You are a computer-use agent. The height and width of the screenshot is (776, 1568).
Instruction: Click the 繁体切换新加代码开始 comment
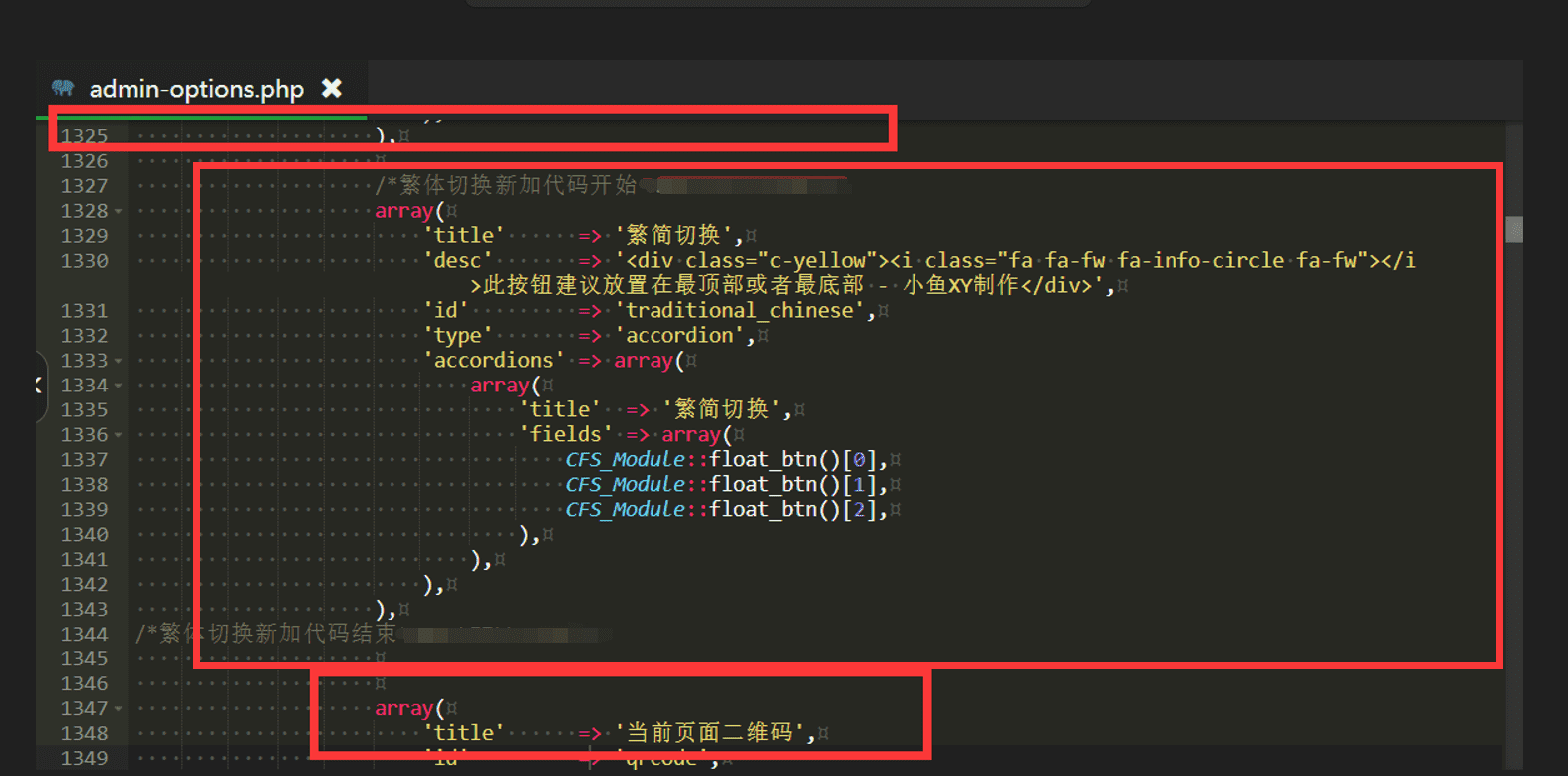pyautogui.click(x=516, y=186)
